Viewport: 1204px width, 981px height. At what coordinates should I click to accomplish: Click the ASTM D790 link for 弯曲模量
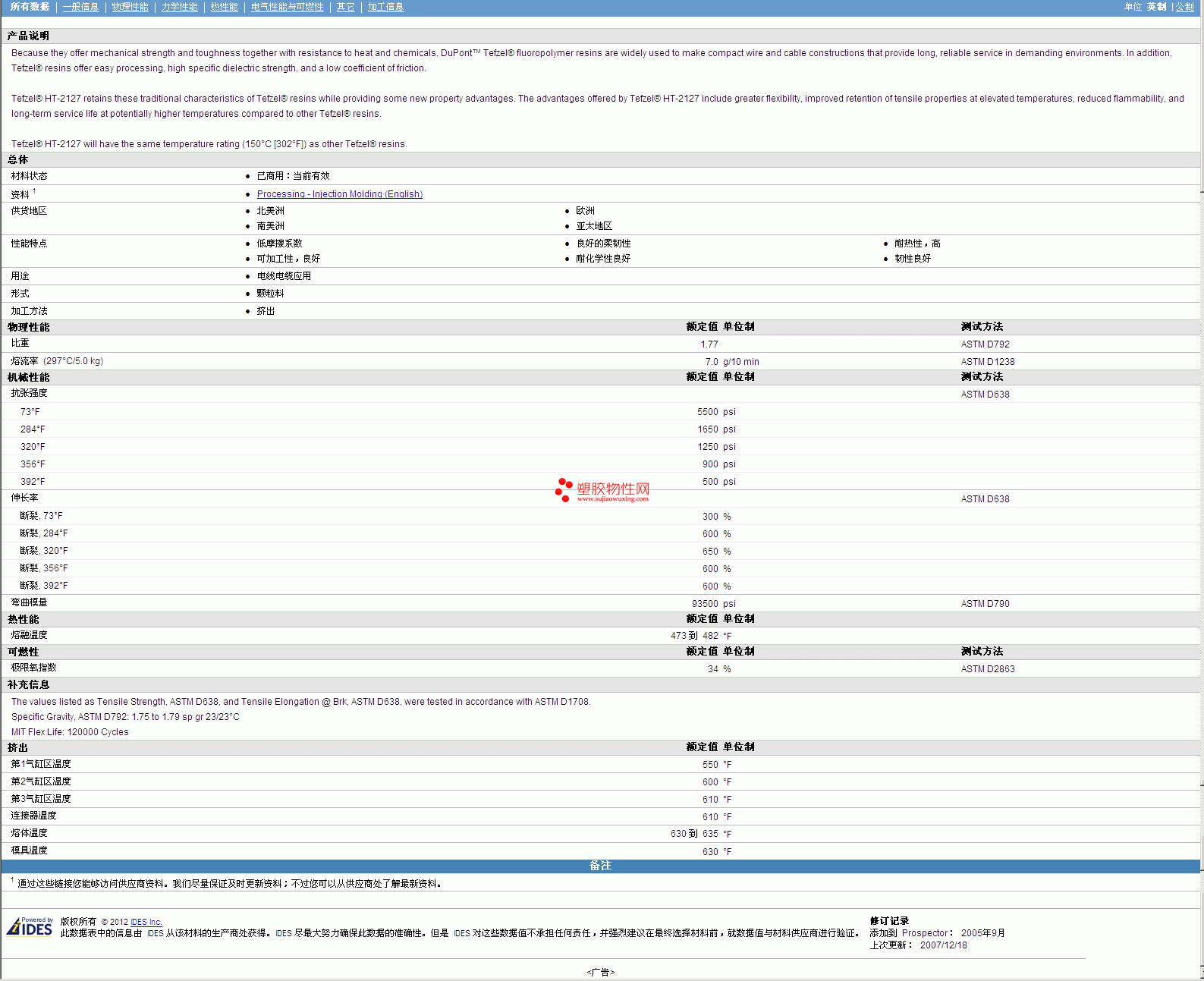tap(985, 604)
